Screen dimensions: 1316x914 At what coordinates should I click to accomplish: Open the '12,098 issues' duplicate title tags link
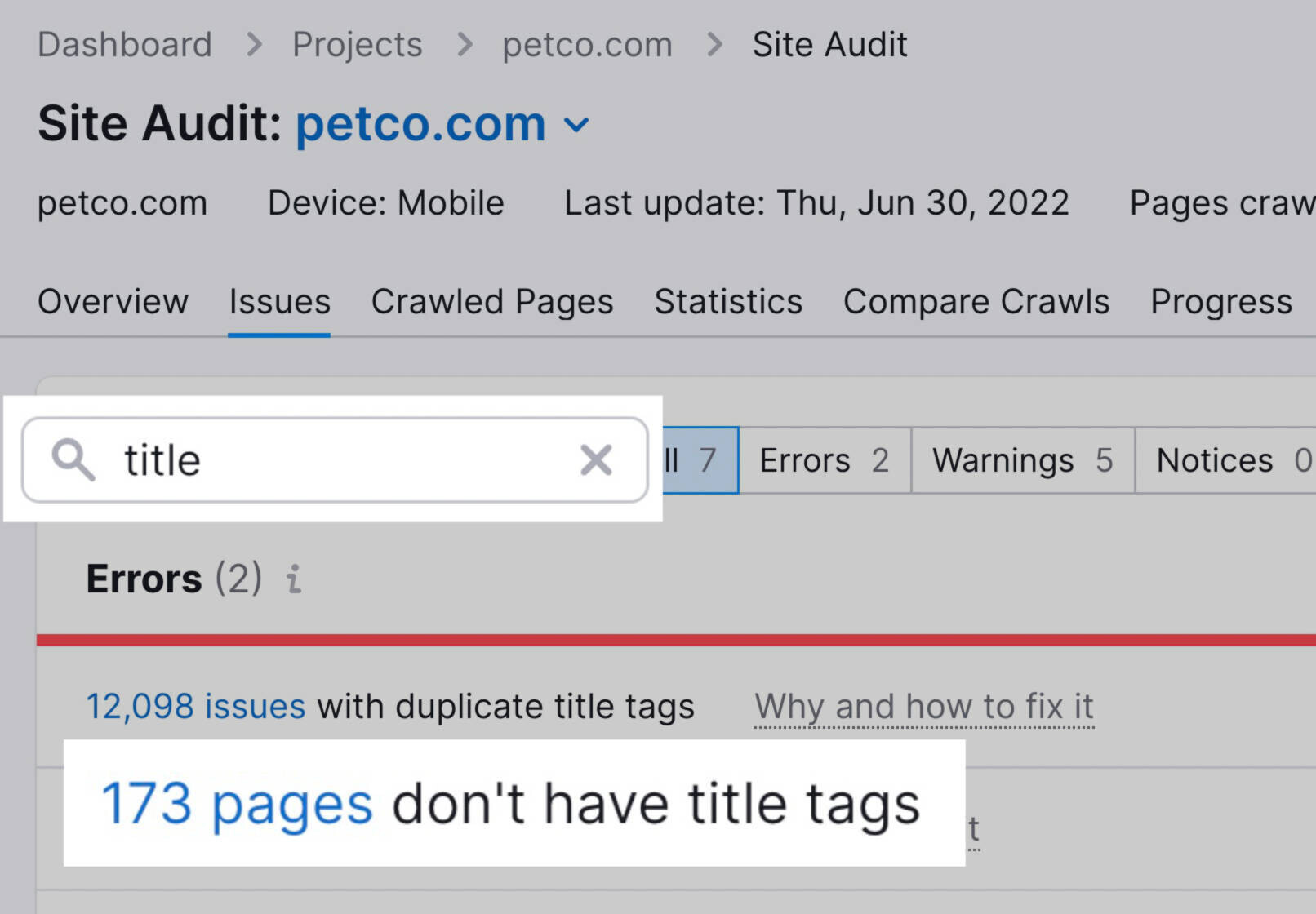click(x=194, y=706)
